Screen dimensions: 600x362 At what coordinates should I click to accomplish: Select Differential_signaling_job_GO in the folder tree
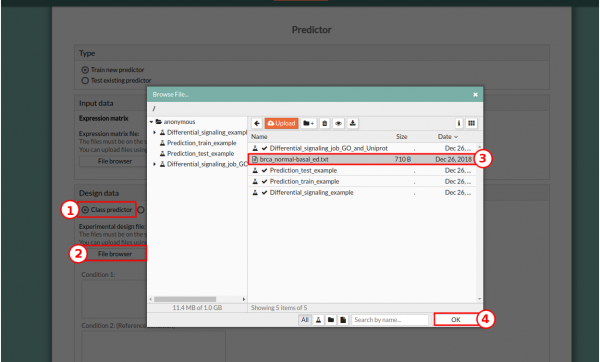[207, 164]
